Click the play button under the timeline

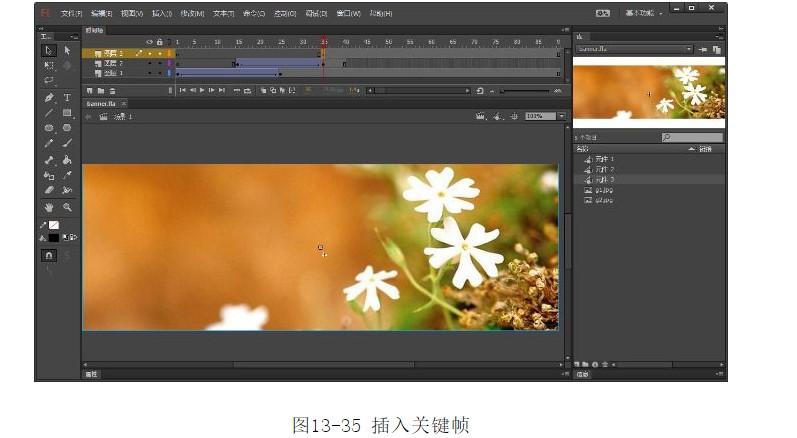click(x=202, y=90)
